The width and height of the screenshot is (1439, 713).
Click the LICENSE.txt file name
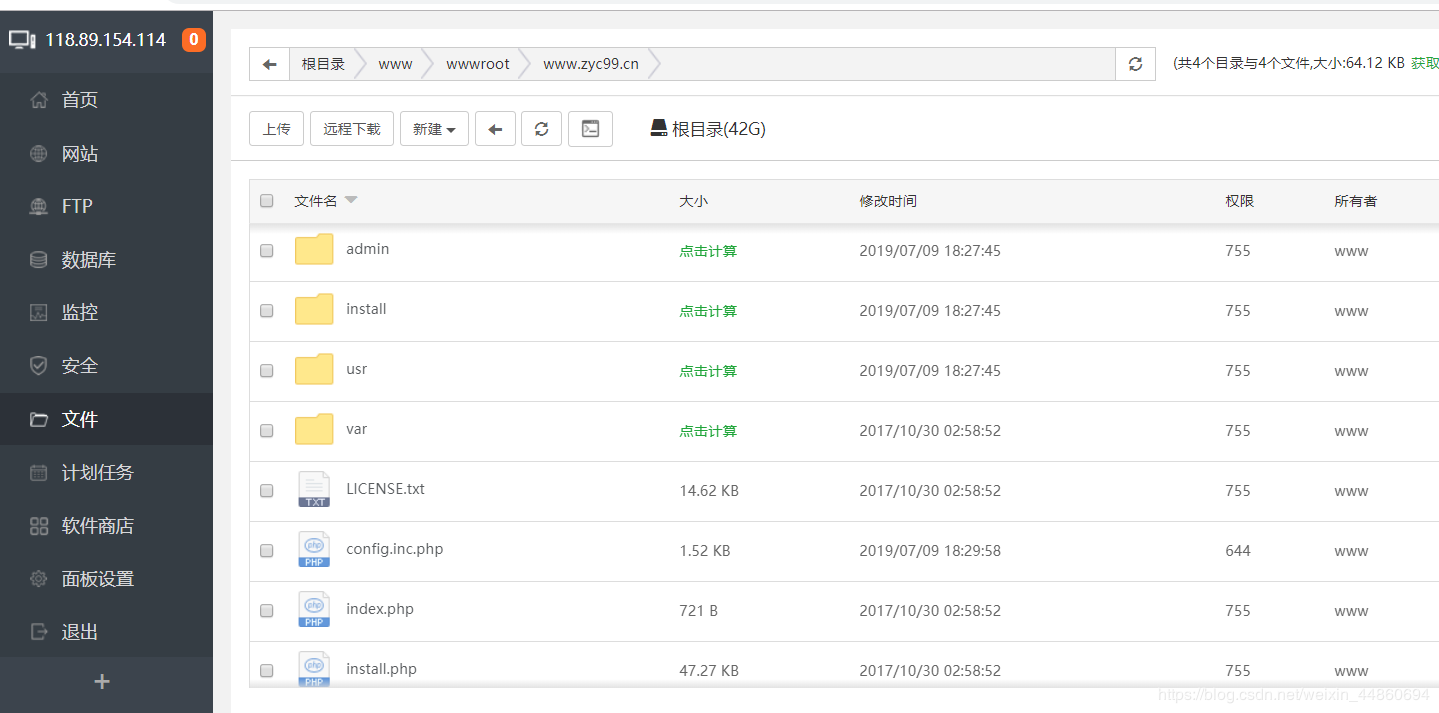pos(386,489)
